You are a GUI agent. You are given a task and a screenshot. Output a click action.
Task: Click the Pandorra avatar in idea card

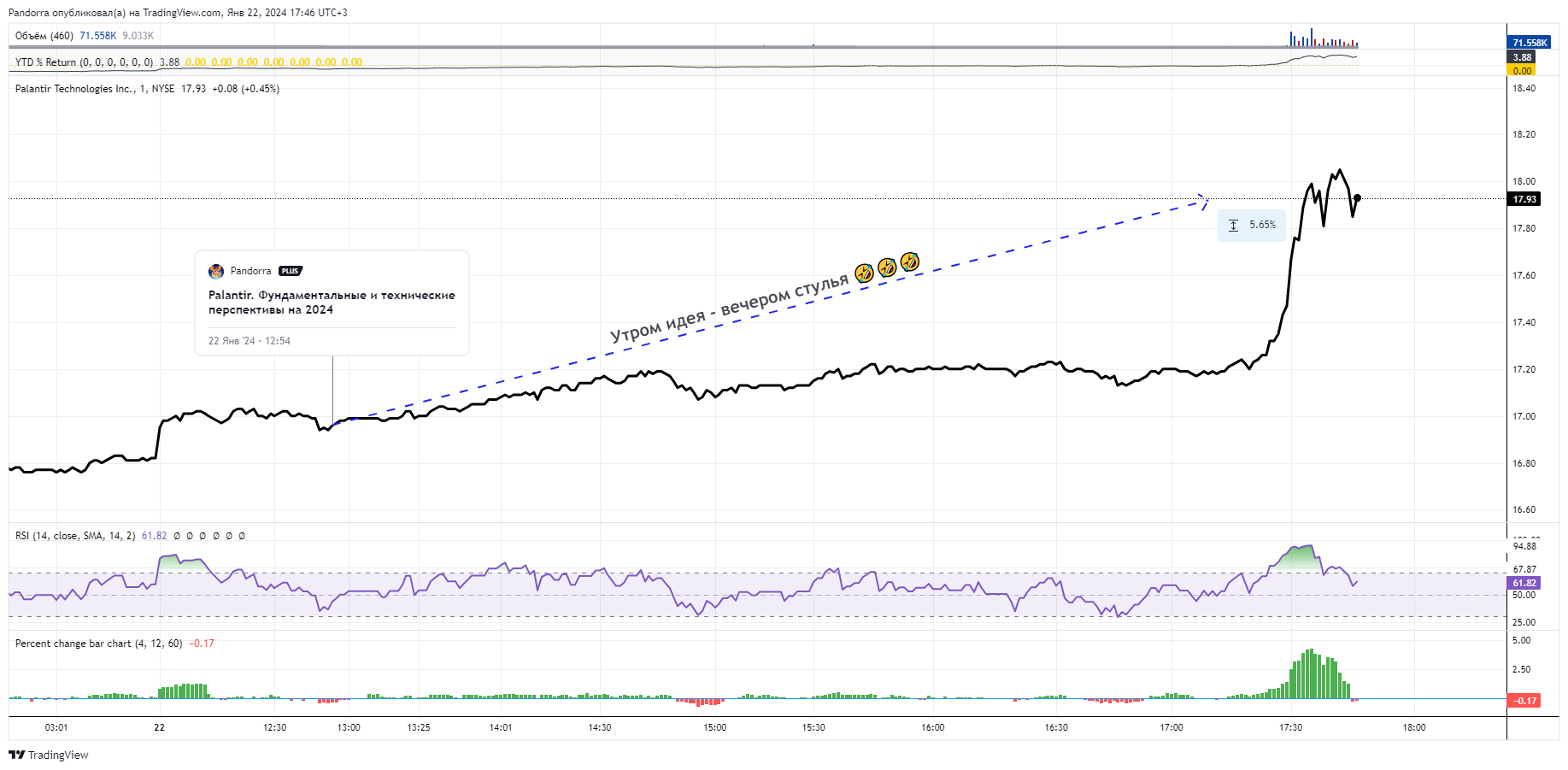(x=216, y=271)
